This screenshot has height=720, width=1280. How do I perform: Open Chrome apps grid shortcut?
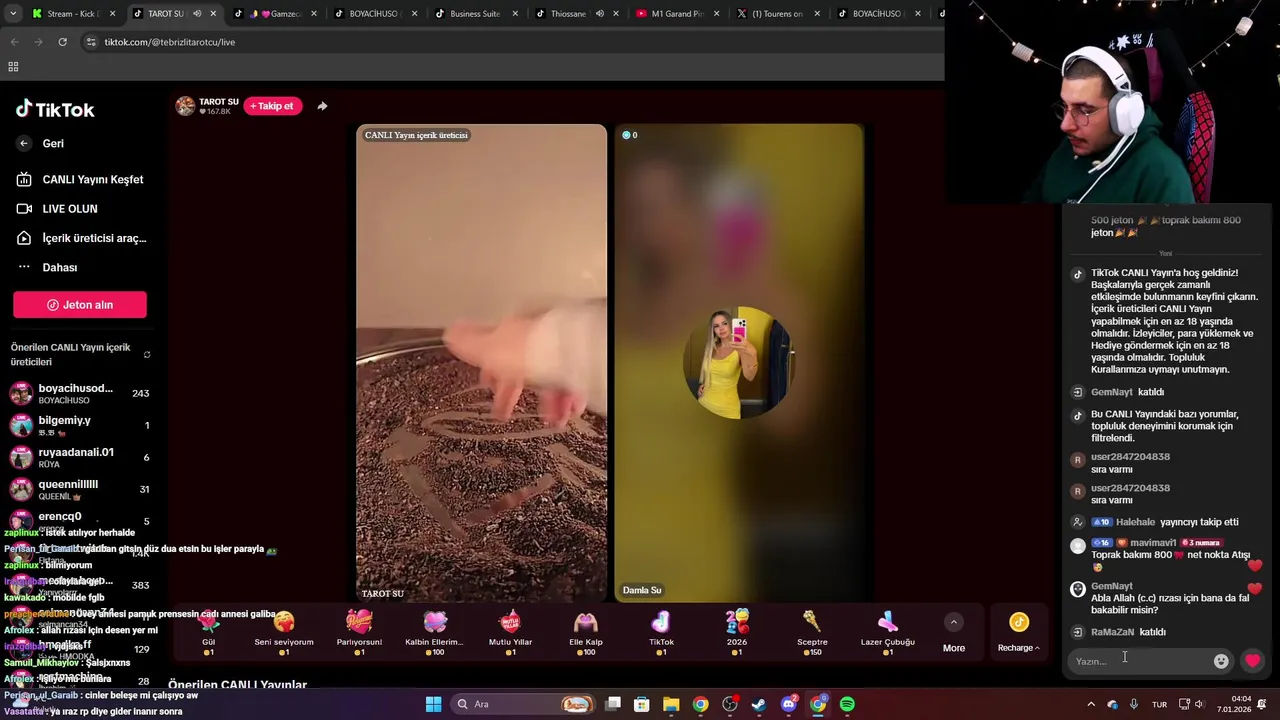(x=13, y=67)
